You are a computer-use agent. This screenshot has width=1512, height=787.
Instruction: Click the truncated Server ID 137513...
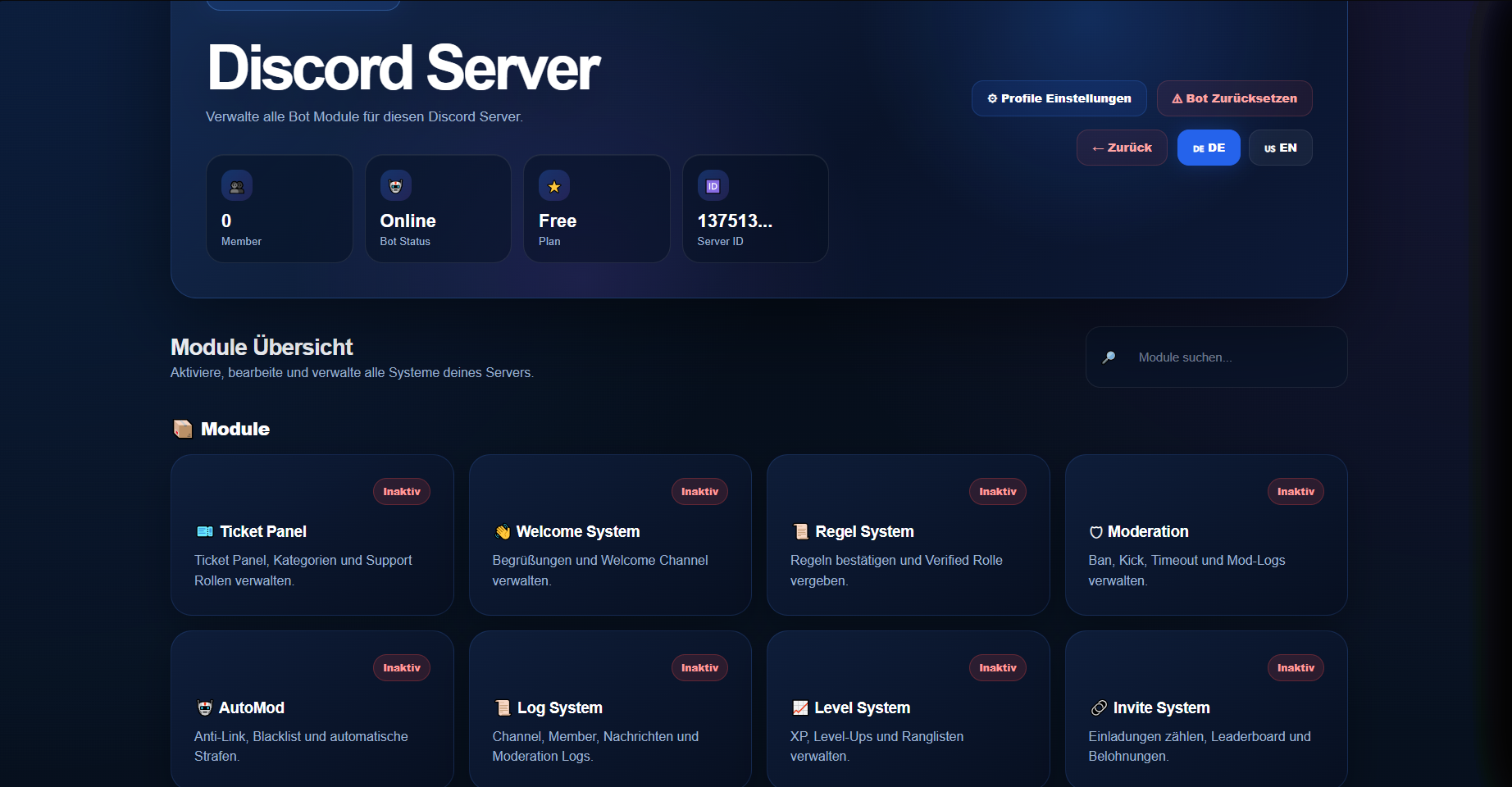735,221
